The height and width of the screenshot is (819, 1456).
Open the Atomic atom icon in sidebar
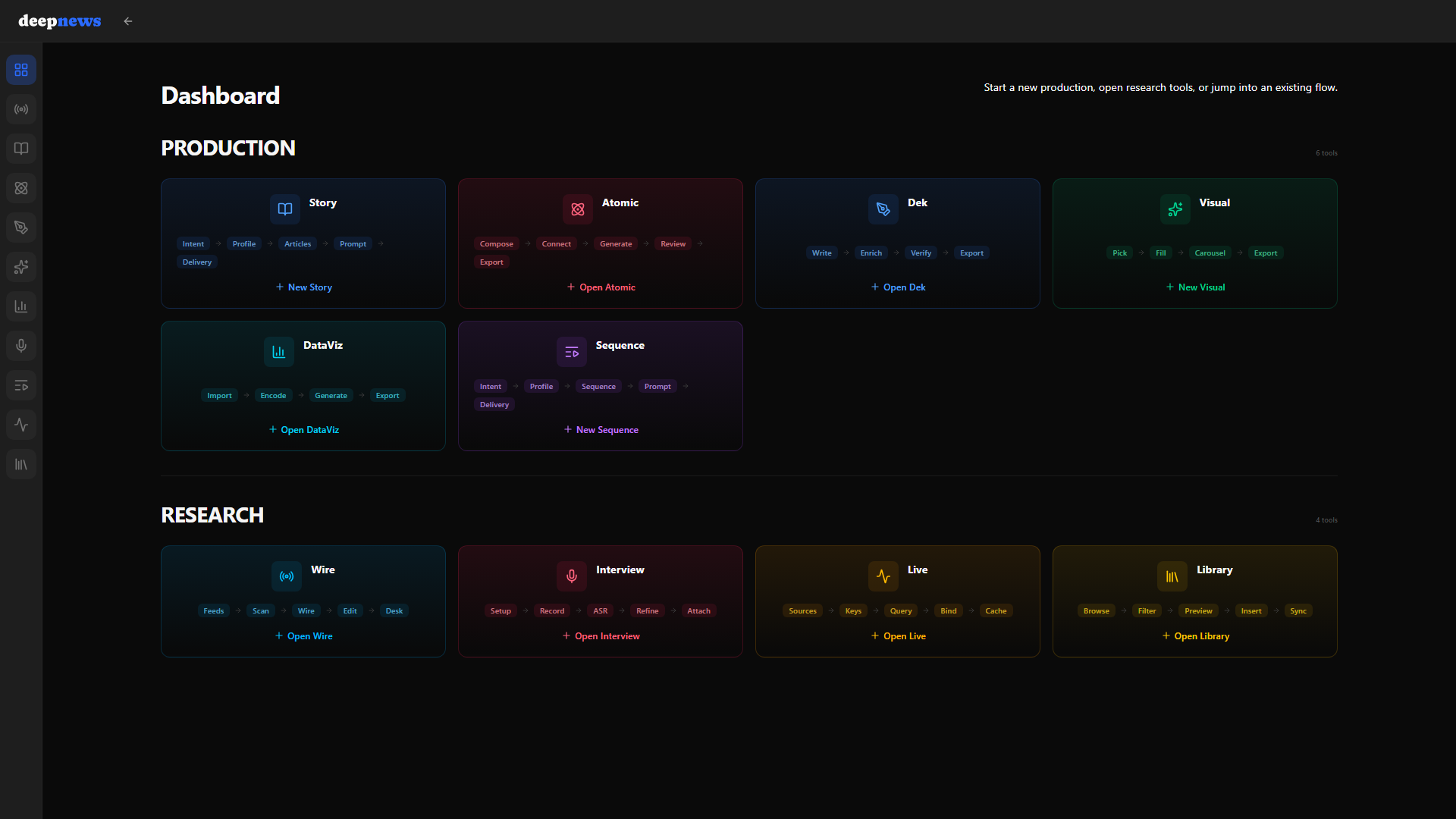point(21,188)
